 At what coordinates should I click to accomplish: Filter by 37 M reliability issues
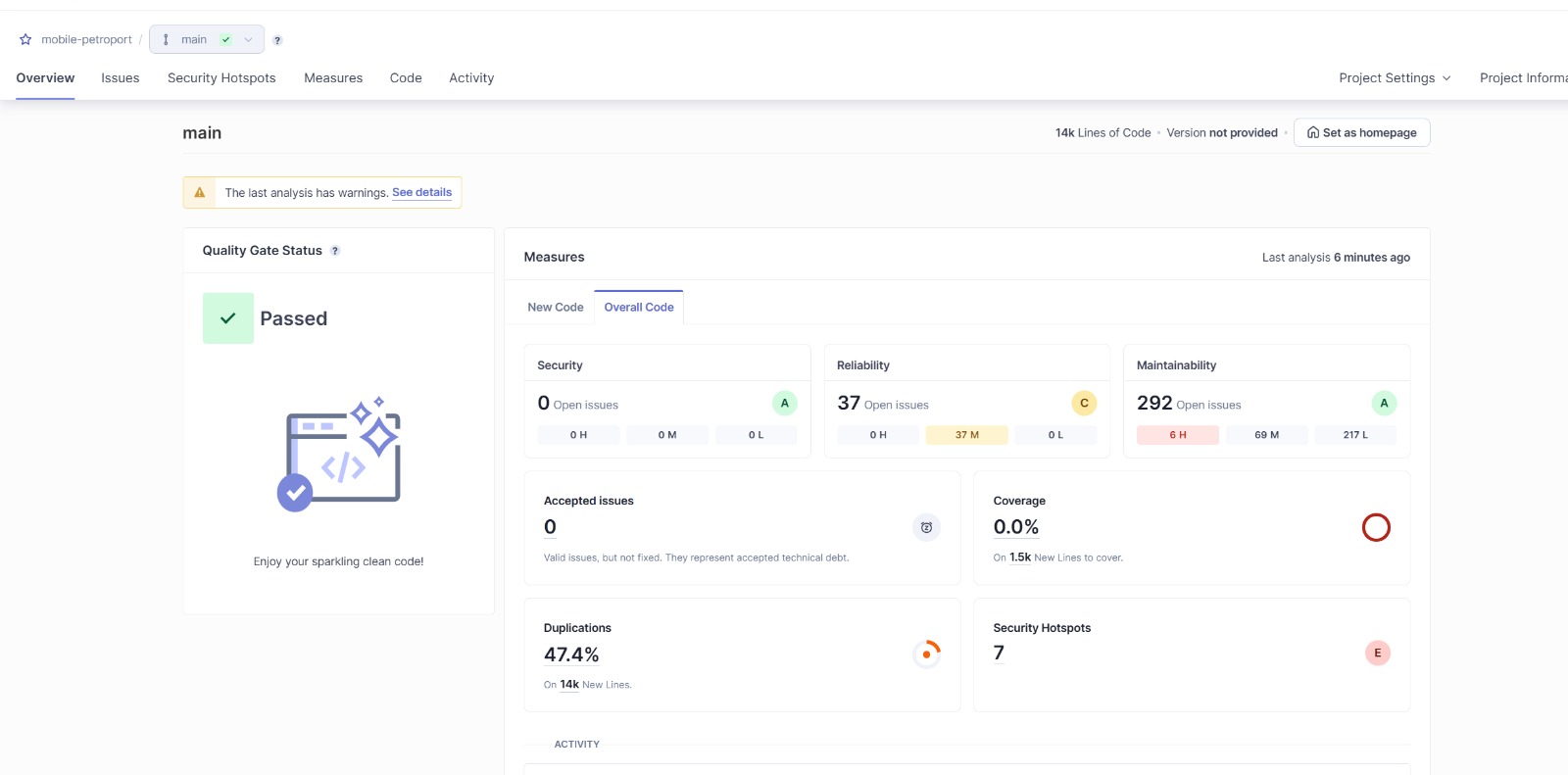point(966,435)
